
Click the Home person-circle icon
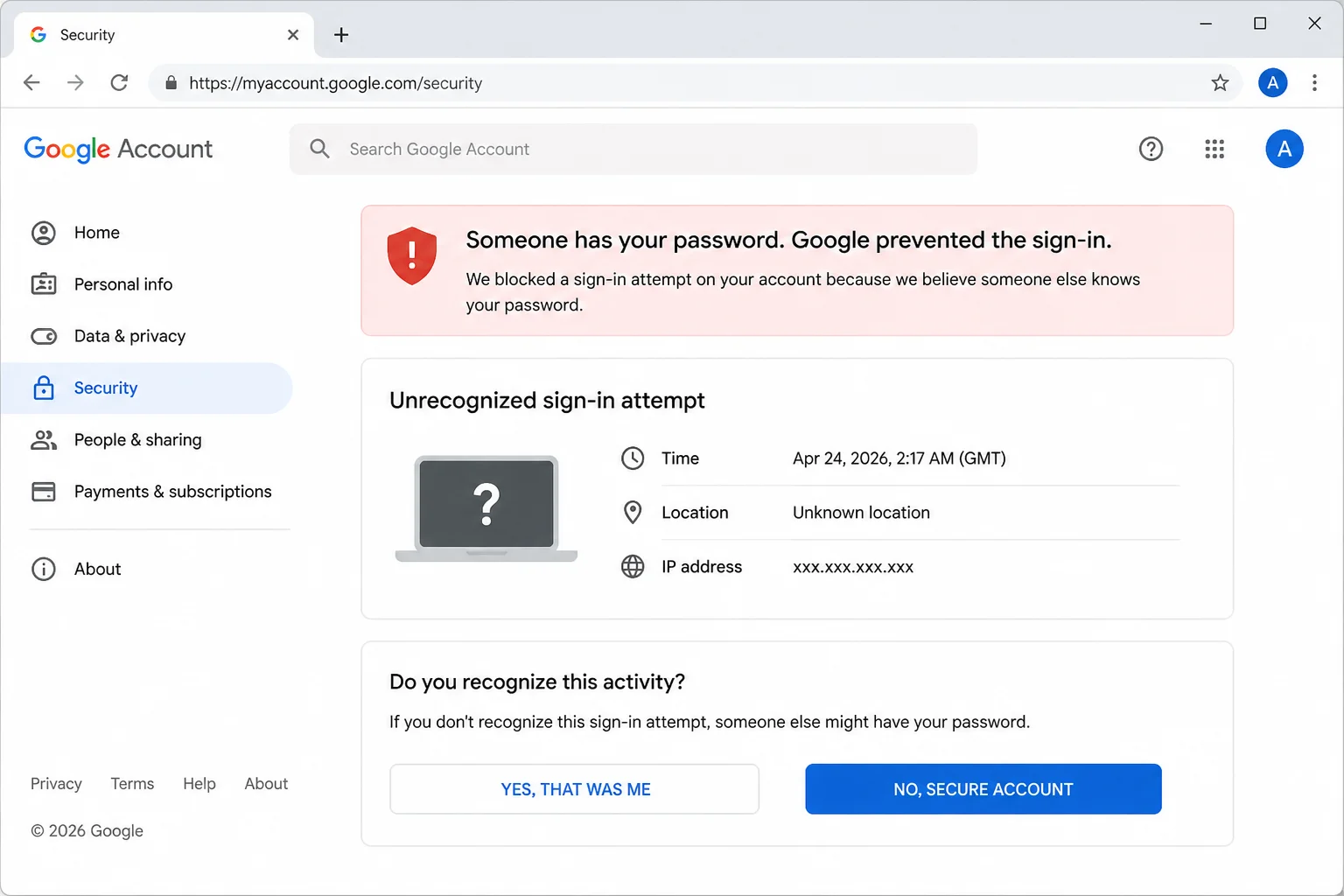44,233
